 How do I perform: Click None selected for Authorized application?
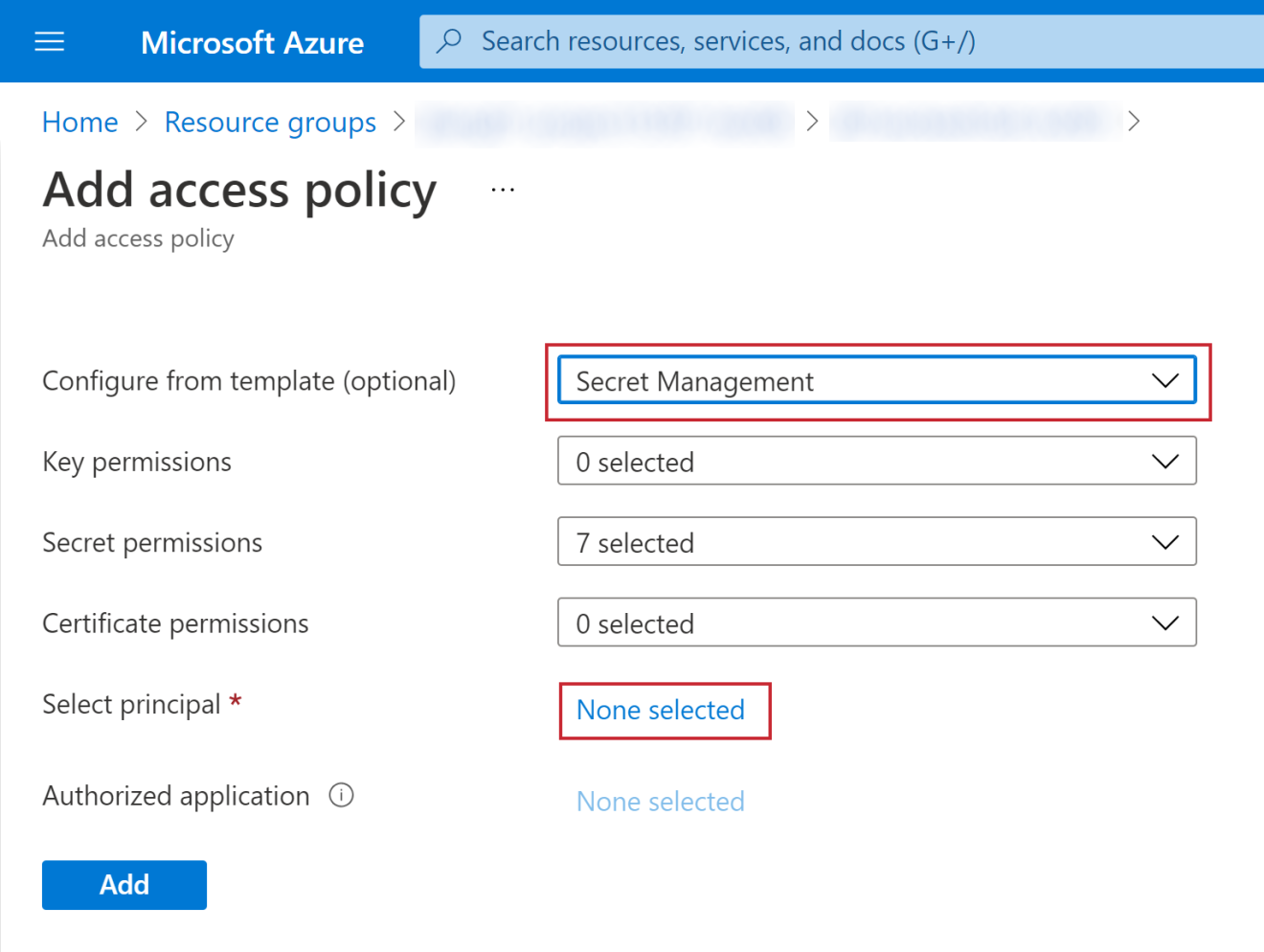pos(661,802)
